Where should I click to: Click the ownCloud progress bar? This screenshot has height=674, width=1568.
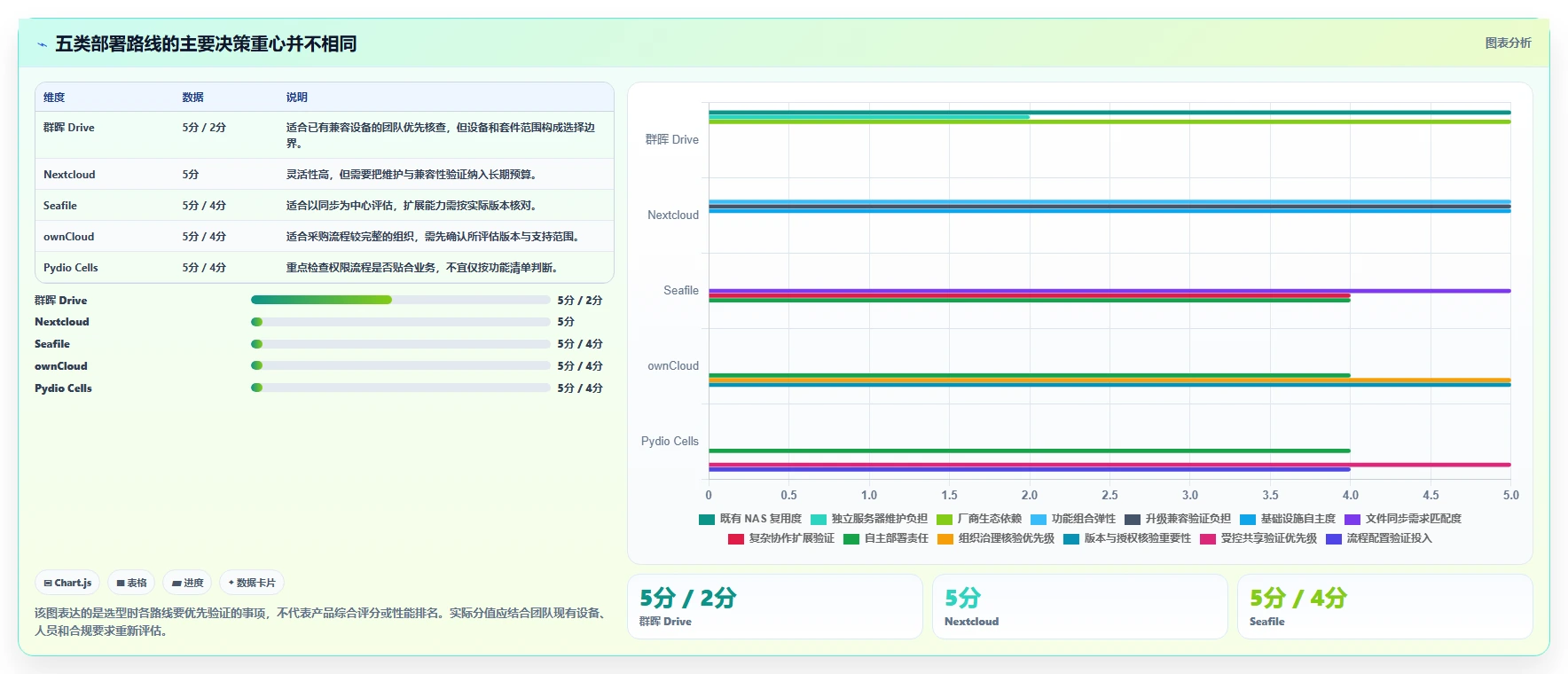[401, 365]
